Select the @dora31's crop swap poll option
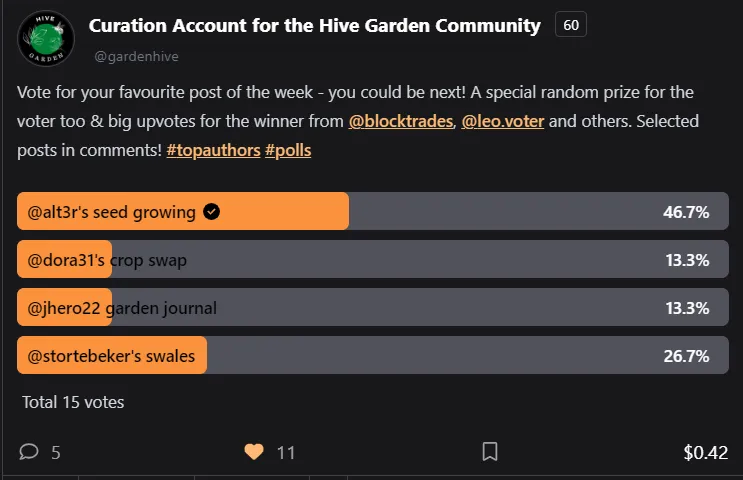The width and height of the screenshot is (743, 480). (x=372, y=259)
